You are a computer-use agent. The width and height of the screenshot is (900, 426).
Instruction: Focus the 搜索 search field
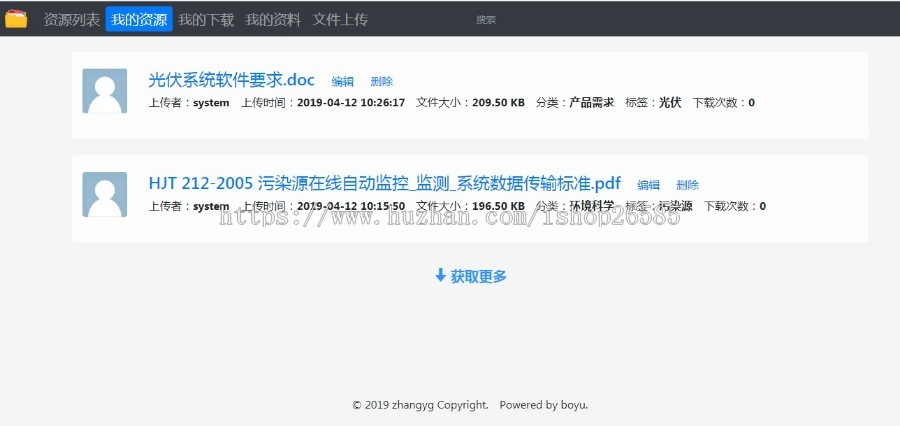pos(486,20)
